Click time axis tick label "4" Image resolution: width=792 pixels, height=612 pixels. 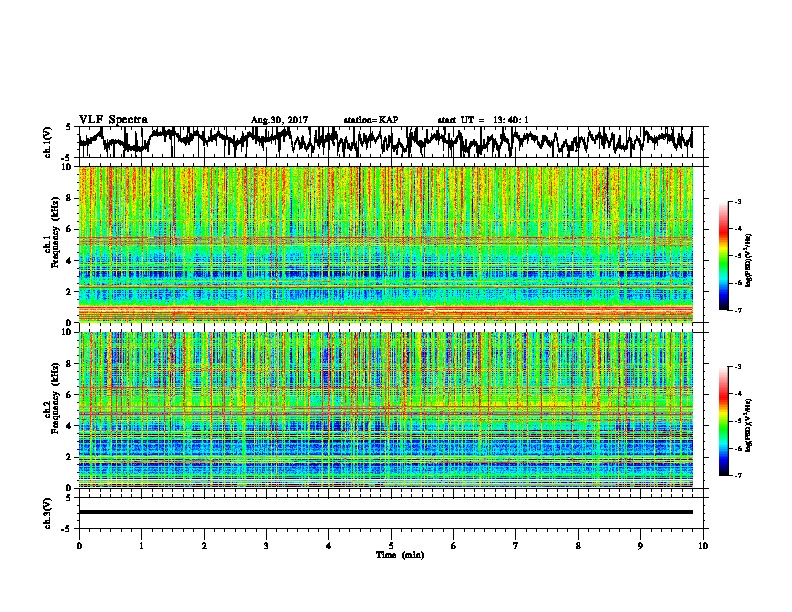[x=328, y=546]
